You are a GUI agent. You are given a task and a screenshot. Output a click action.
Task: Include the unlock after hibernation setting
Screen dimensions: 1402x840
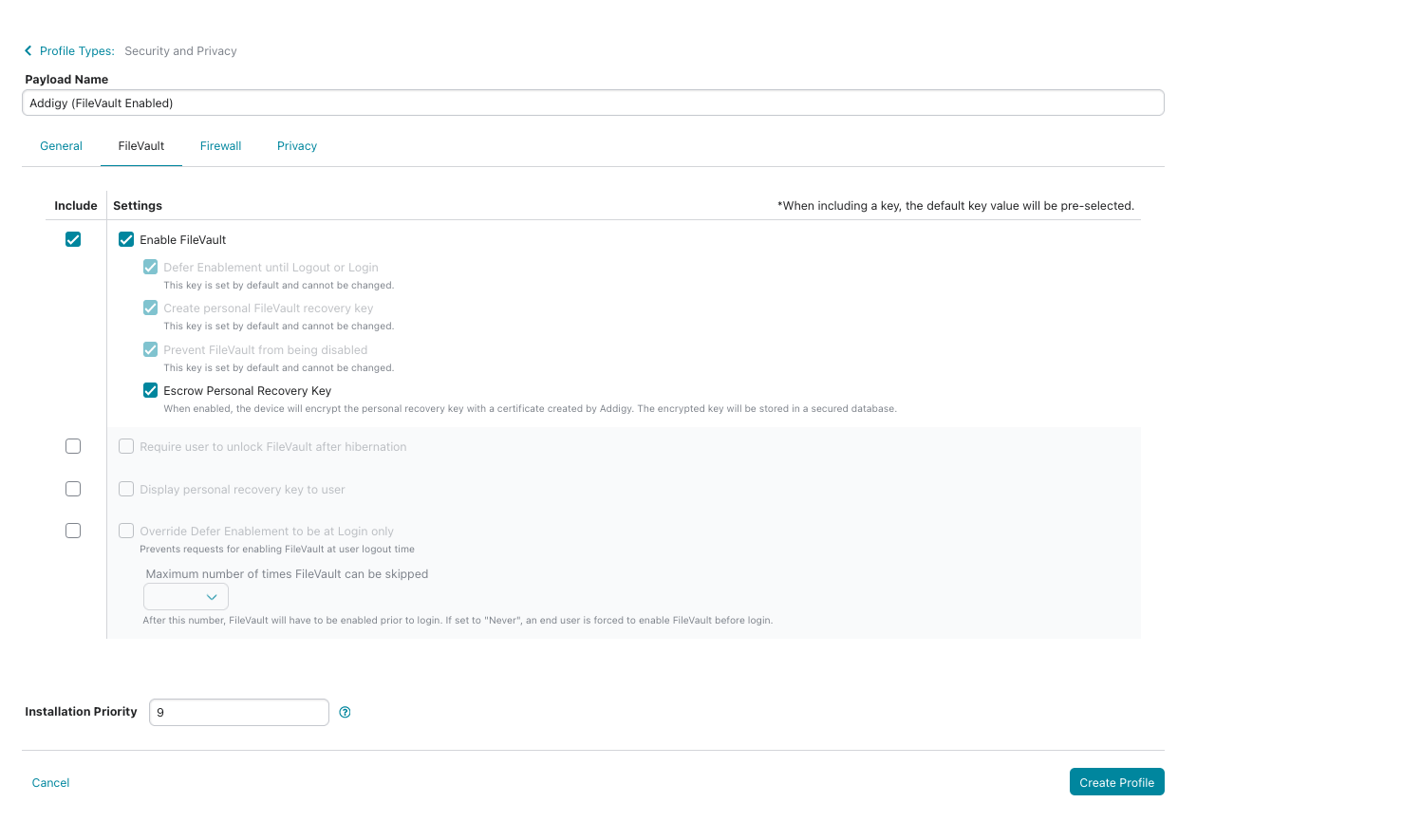73,446
